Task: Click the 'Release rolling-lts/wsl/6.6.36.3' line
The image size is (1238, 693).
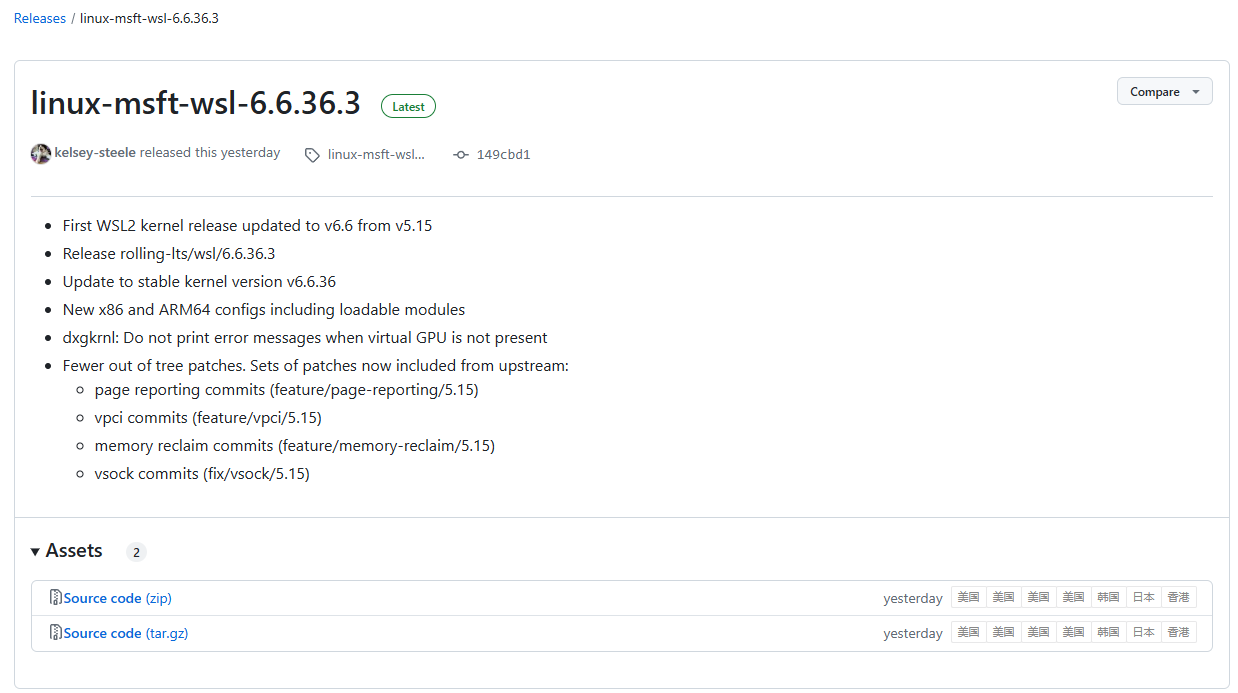Action: coord(169,254)
